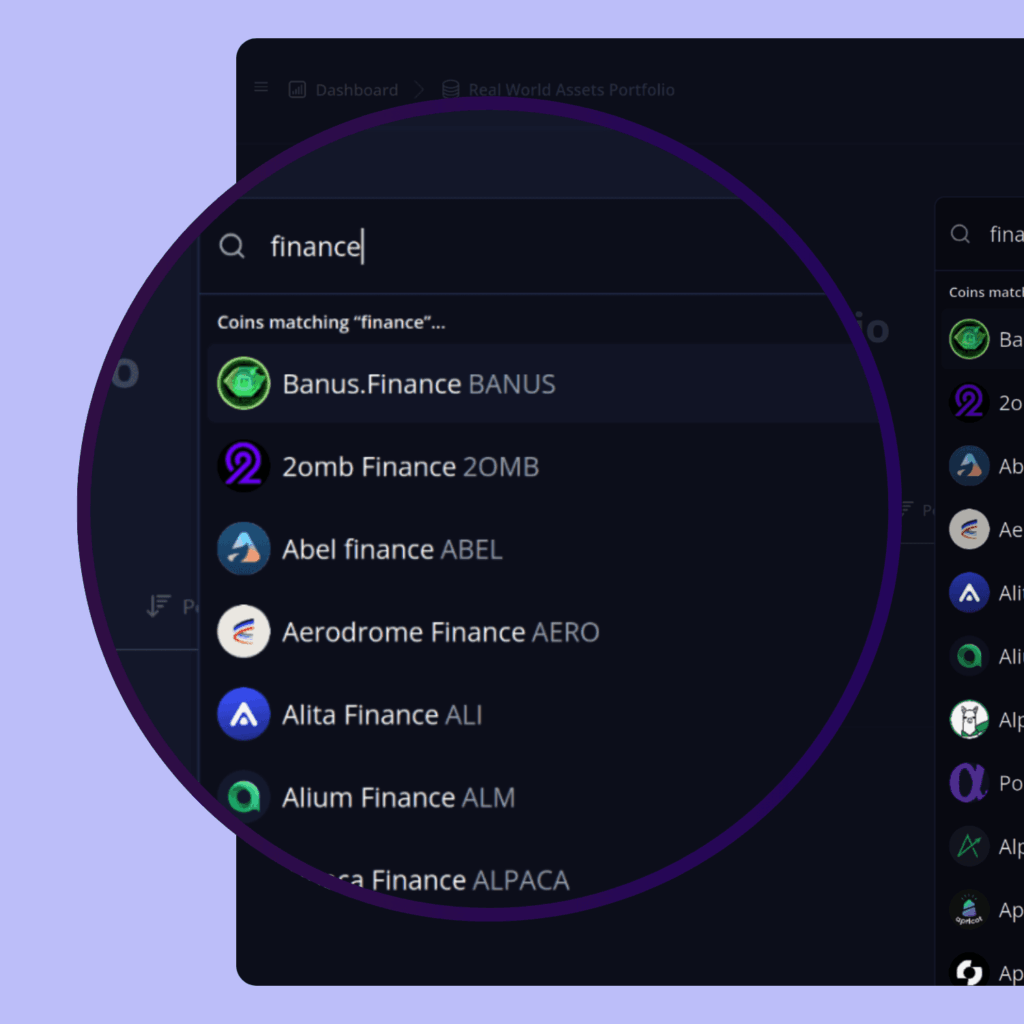The image size is (1024, 1024).
Task: Click the Abel finance coin icon
Action: pos(244,549)
